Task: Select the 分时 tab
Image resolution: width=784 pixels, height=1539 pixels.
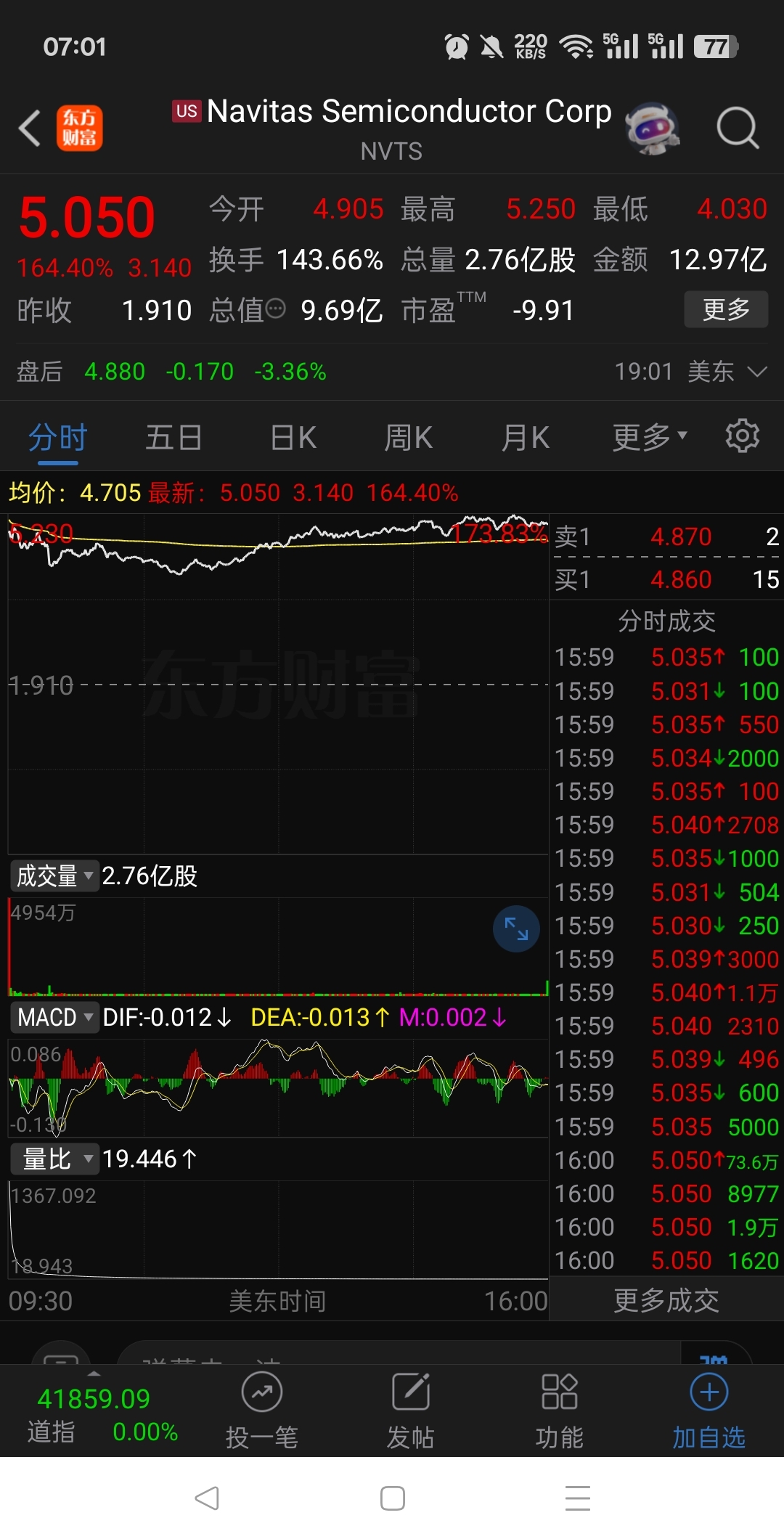Action: (57, 438)
